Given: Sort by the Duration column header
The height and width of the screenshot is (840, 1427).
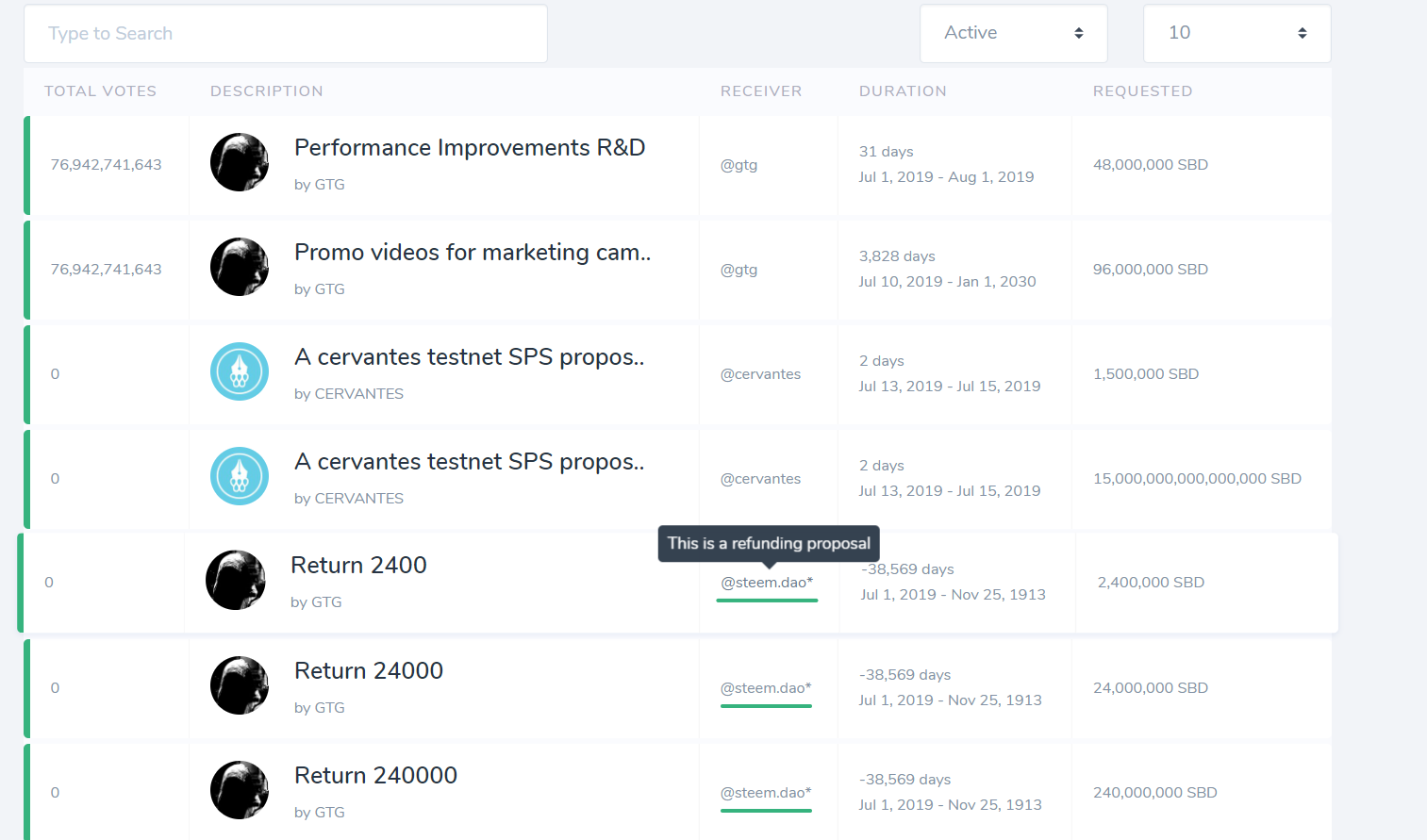Looking at the screenshot, I should 903,91.
